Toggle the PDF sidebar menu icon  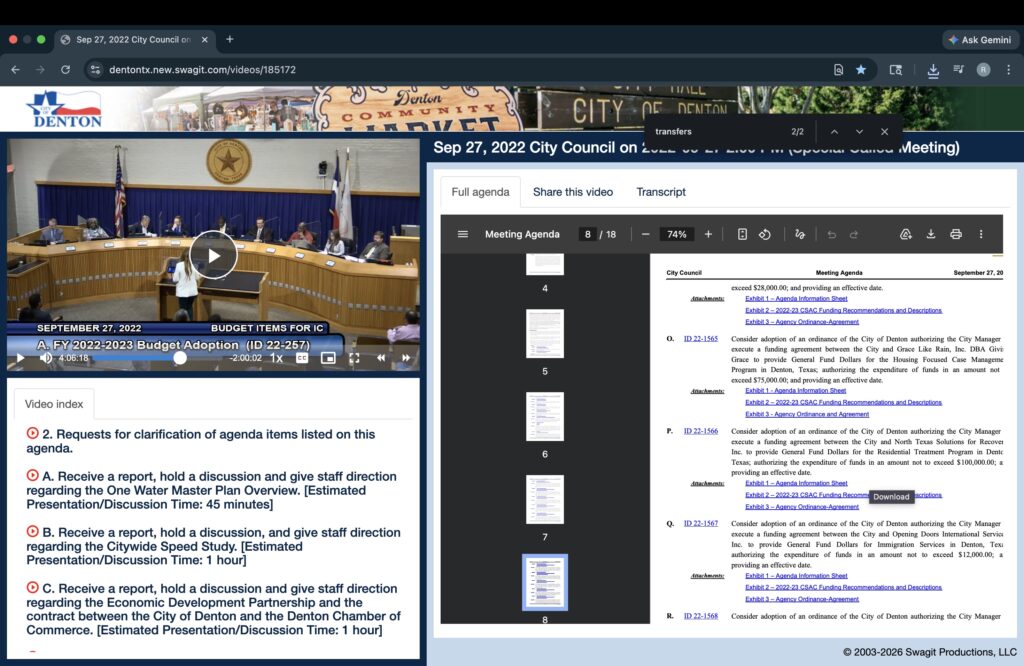coord(463,234)
